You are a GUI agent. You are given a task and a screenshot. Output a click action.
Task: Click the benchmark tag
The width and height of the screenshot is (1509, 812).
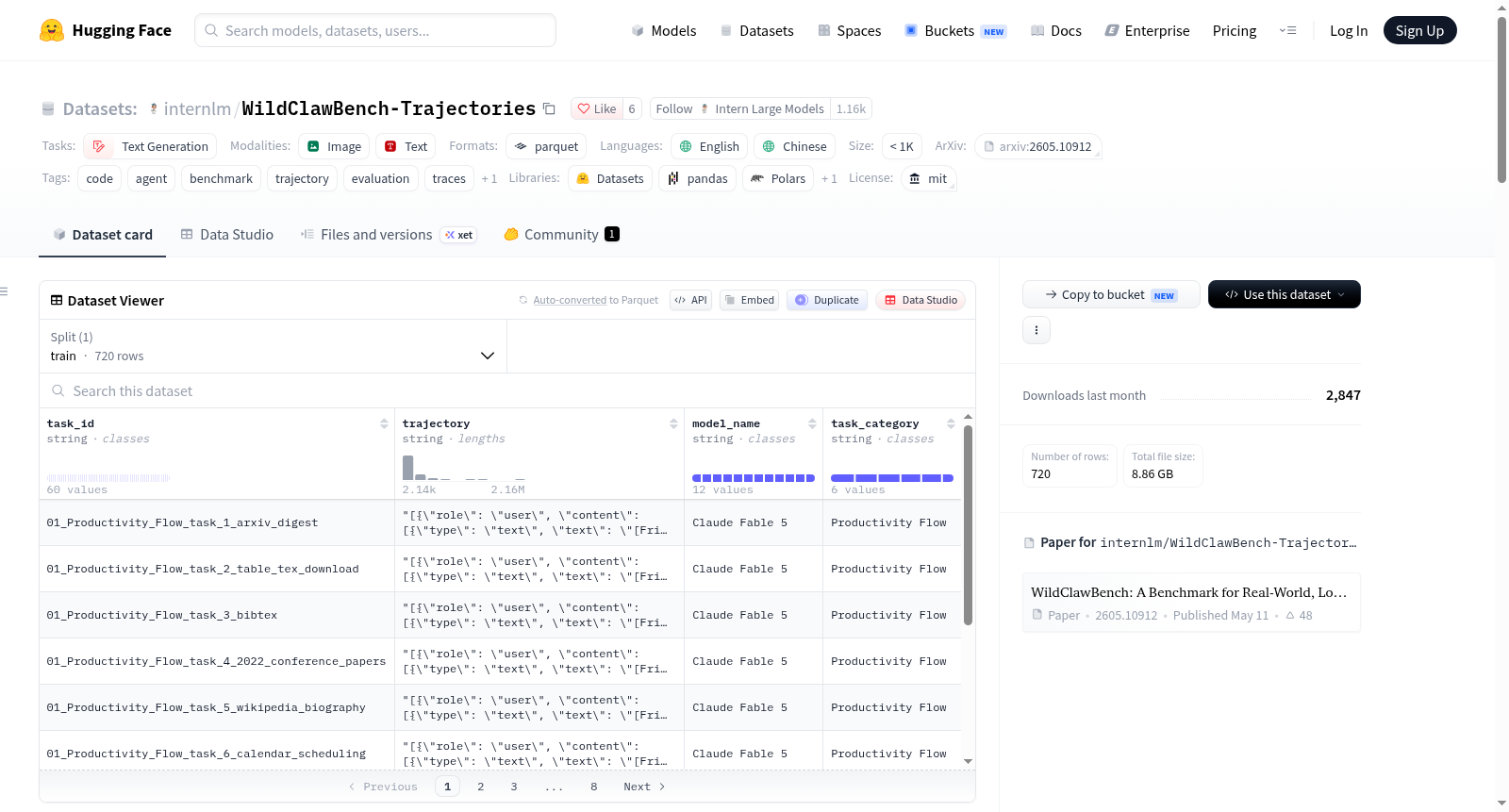pyautogui.click(x=221, y=178)
